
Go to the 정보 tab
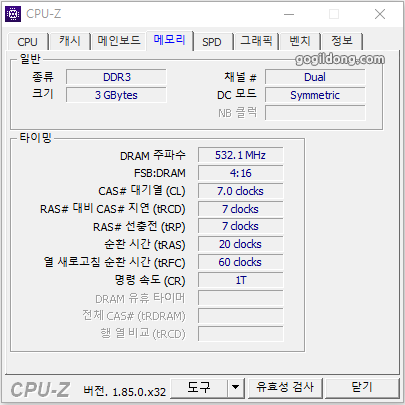(x=342, y=41)
